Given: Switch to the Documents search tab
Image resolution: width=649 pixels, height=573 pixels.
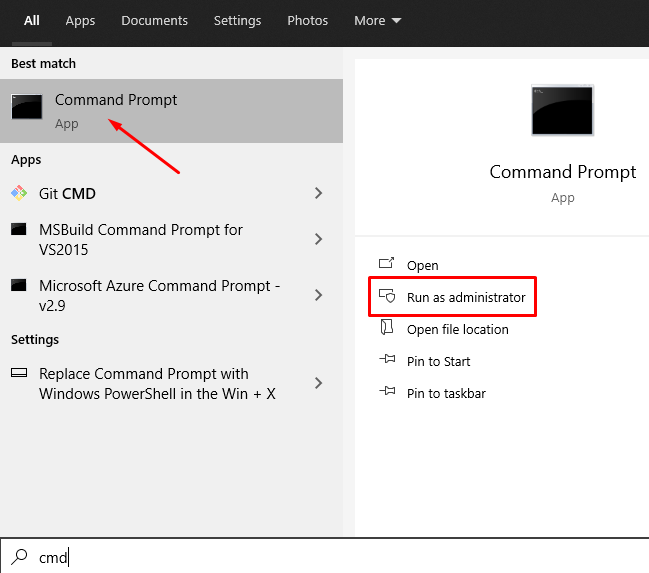Looking at the screenshot, I should point(154,20).
